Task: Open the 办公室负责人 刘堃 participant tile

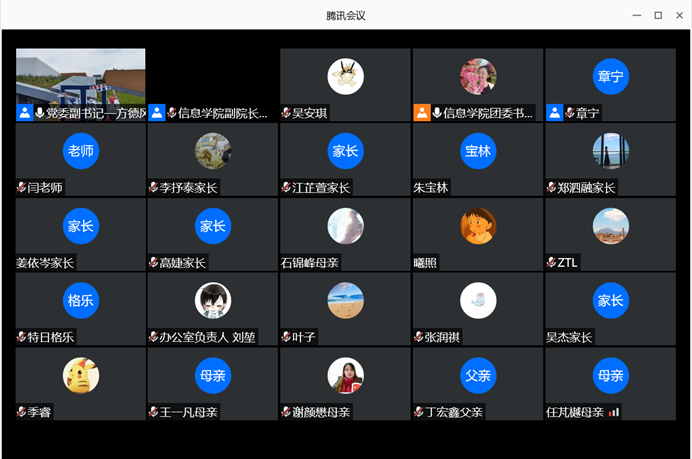Action: pos(213,309)
